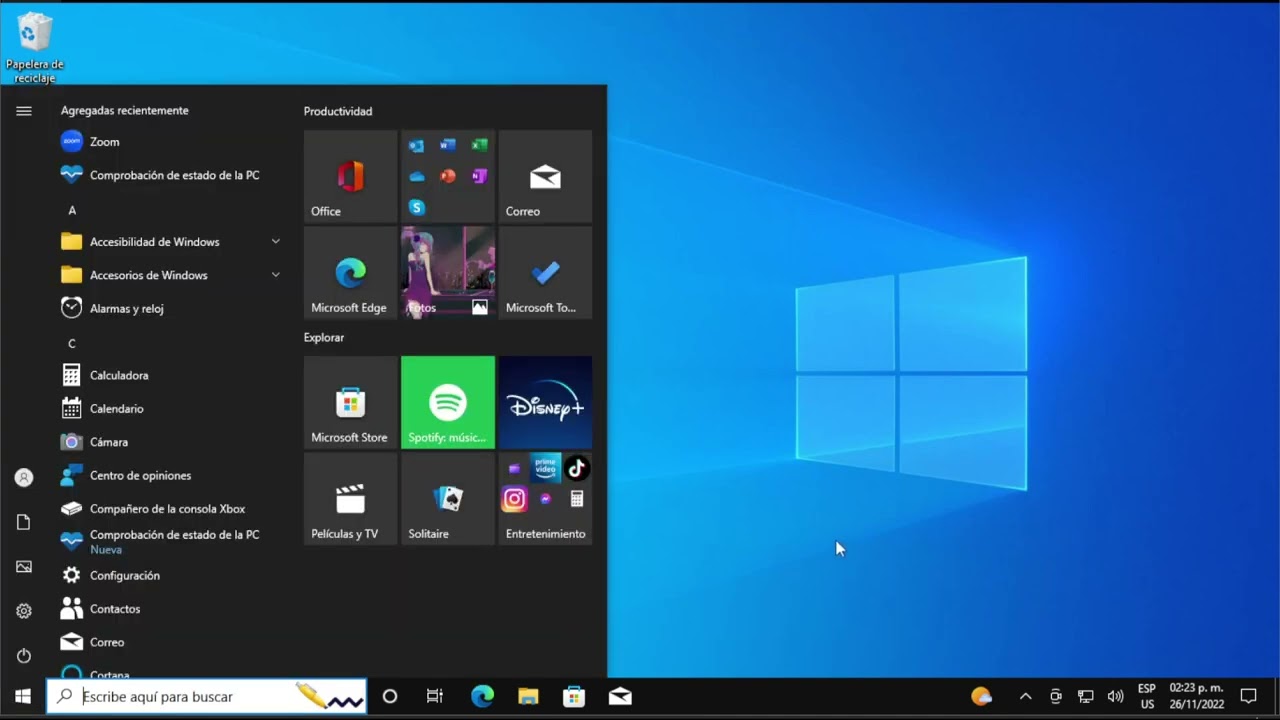Image resolution: width=1280 pixels, height=720 pixels.
Task: Open Task View on taskbar
Action: [435, 697]
